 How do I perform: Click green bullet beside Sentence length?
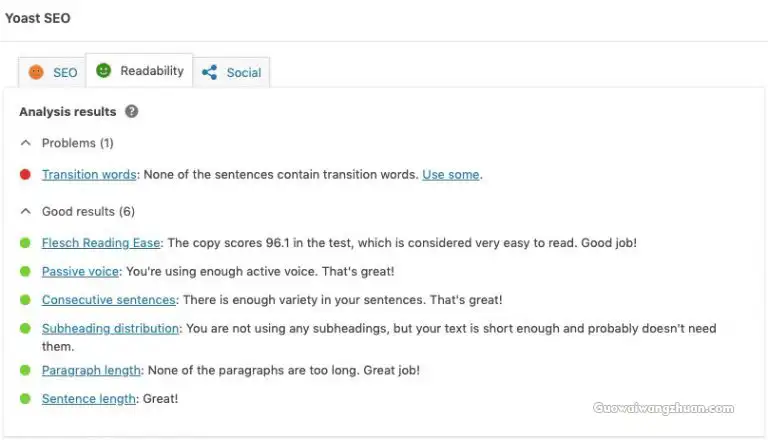[x=25, y=399]
